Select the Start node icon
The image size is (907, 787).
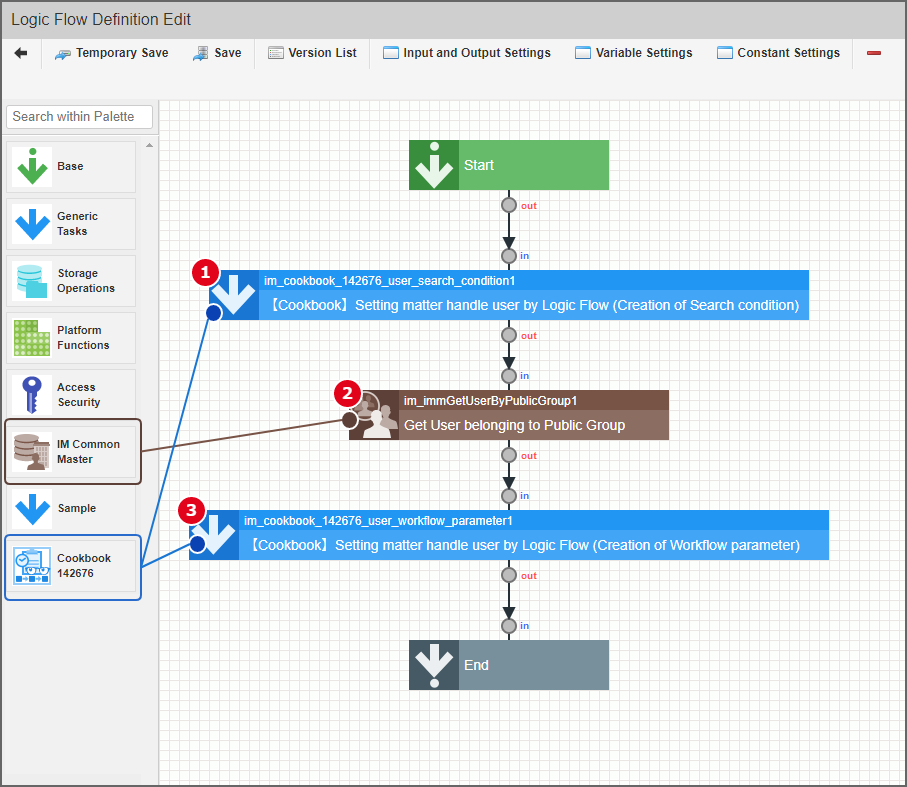[x=434, y=165]
